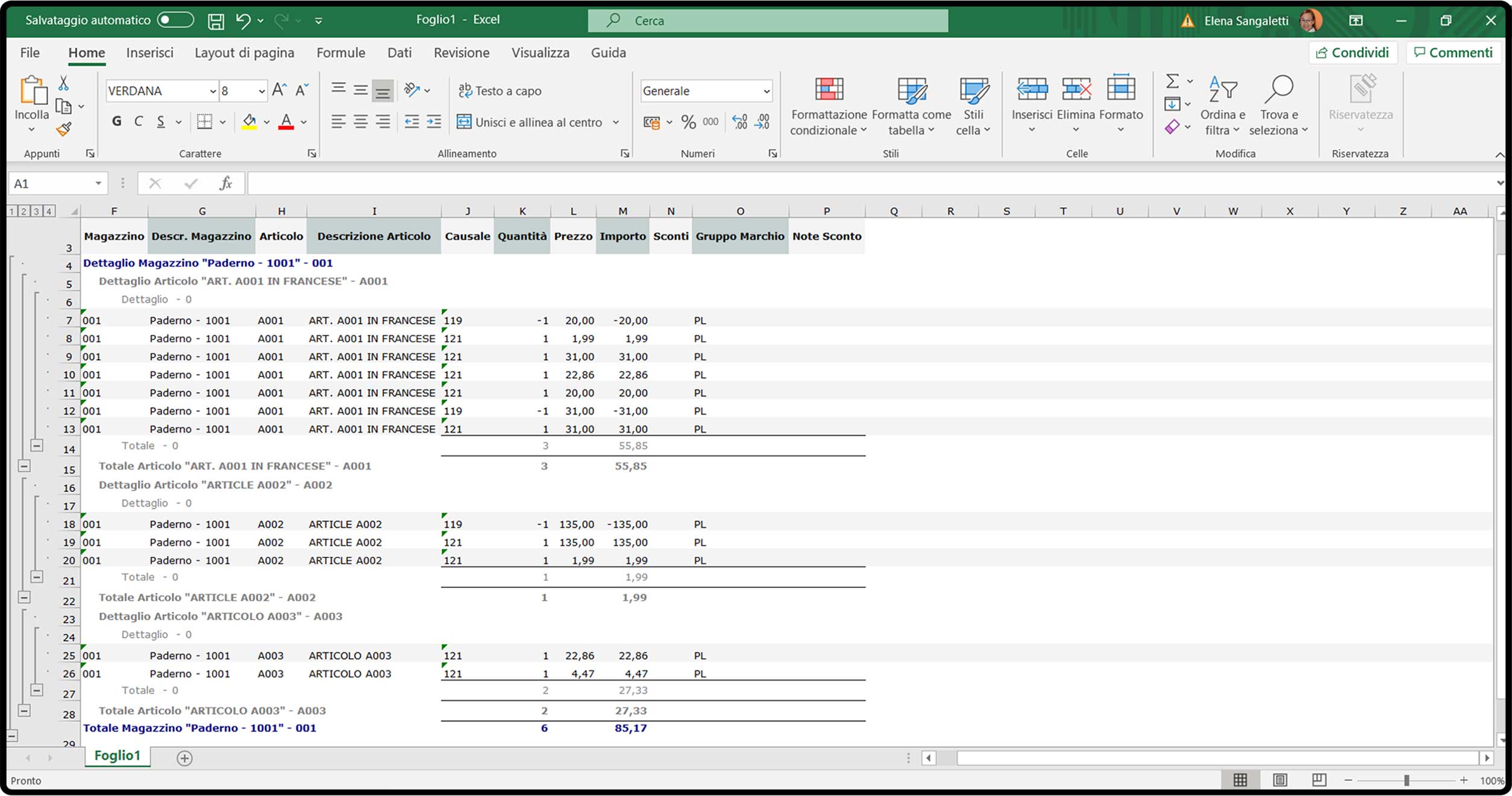The image size is (1512, 796).
Task: Open Unisci e allinea al centro arrow
Action: click(x=616, y=122)
